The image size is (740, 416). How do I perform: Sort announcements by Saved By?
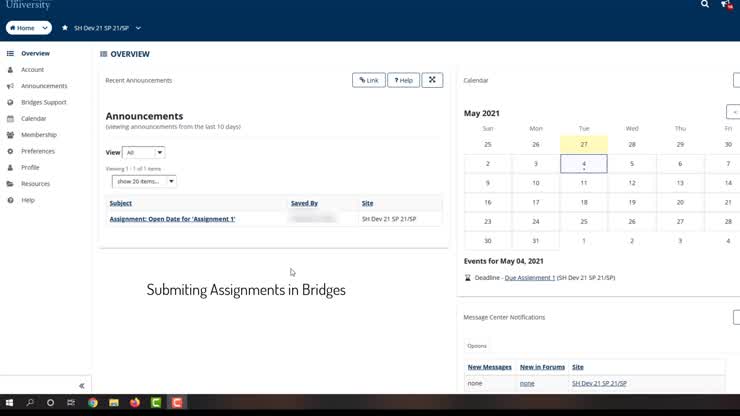[x=304, y=203]
